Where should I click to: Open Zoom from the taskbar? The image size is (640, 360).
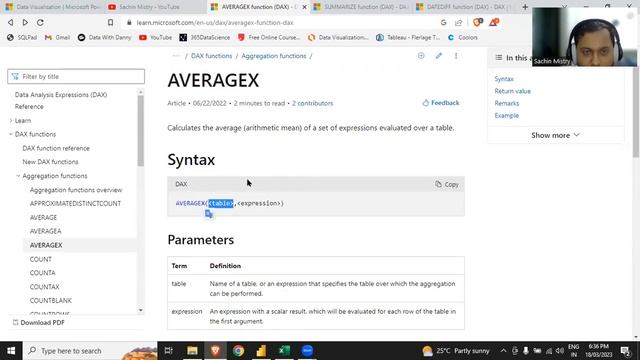coord(307,351)
